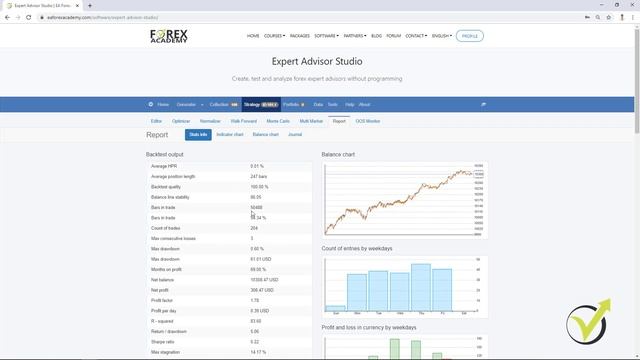Viewport: 640px width, 360px height.
Task: Open the Journal view
Action: [x=295, y=135]
